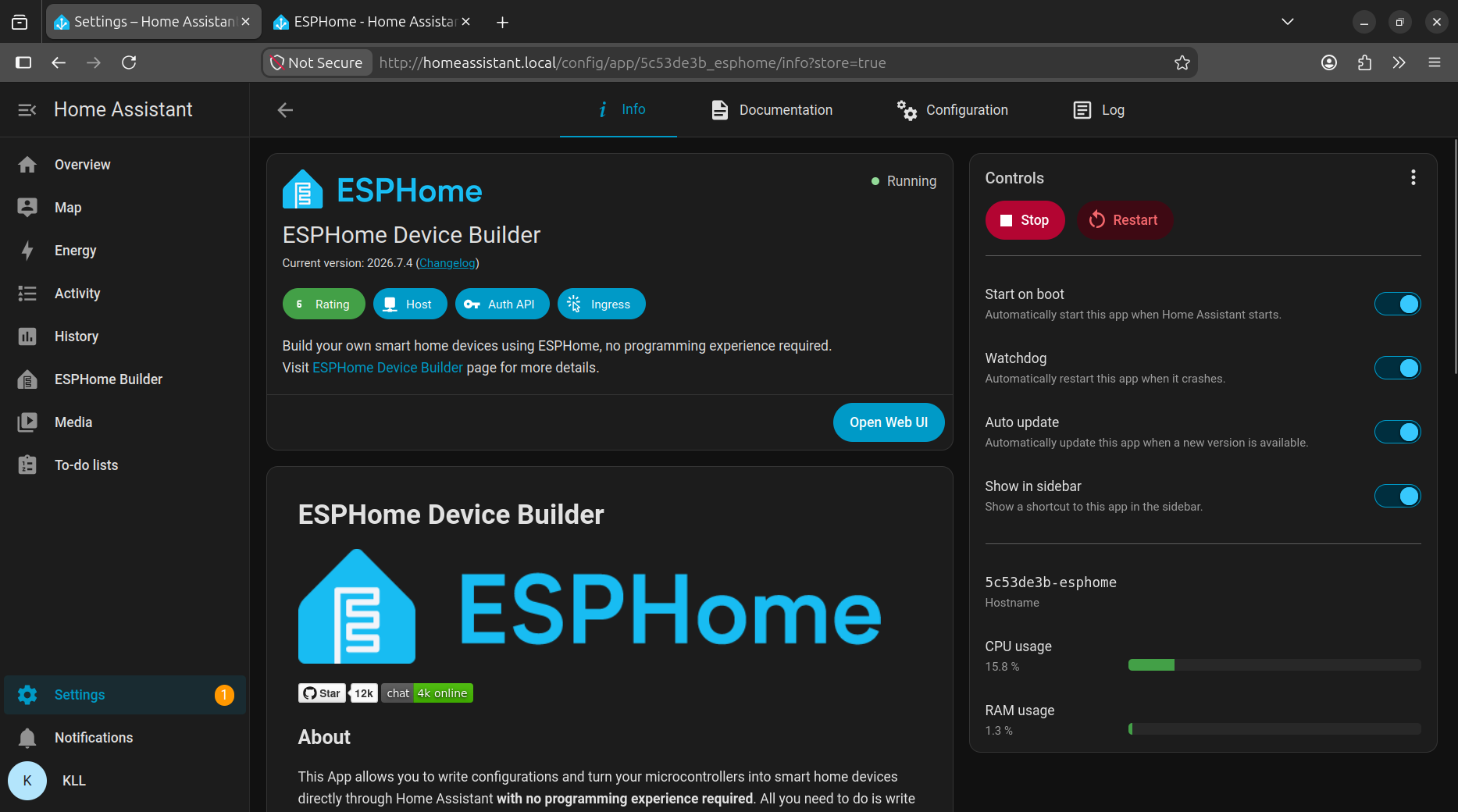Click the browser forward arrow
The height and width of the screenshot is (812, 1458).
click(94, 62)
